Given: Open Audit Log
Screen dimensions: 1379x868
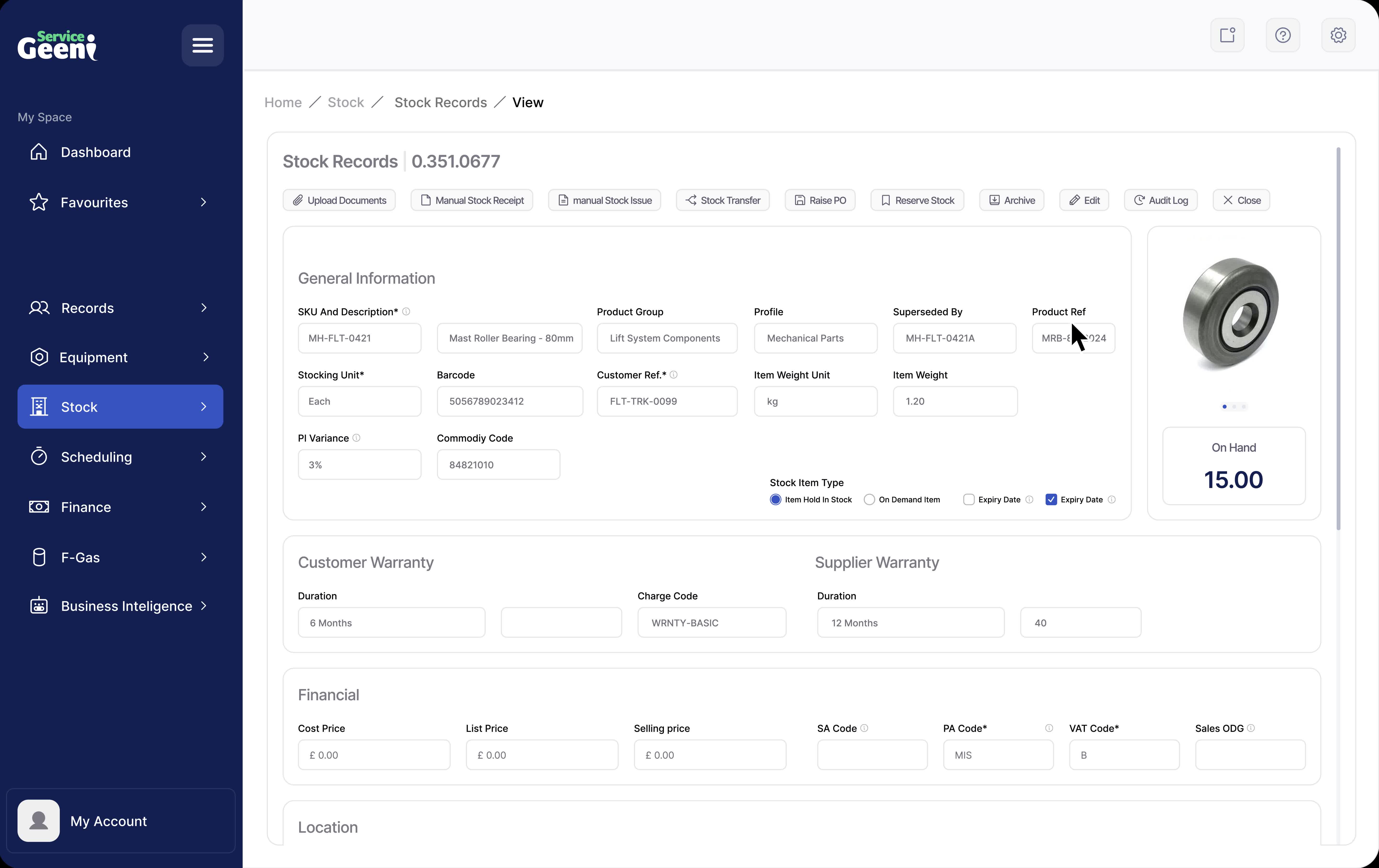Looking at the screenshot, I should tap(1161, 200).
